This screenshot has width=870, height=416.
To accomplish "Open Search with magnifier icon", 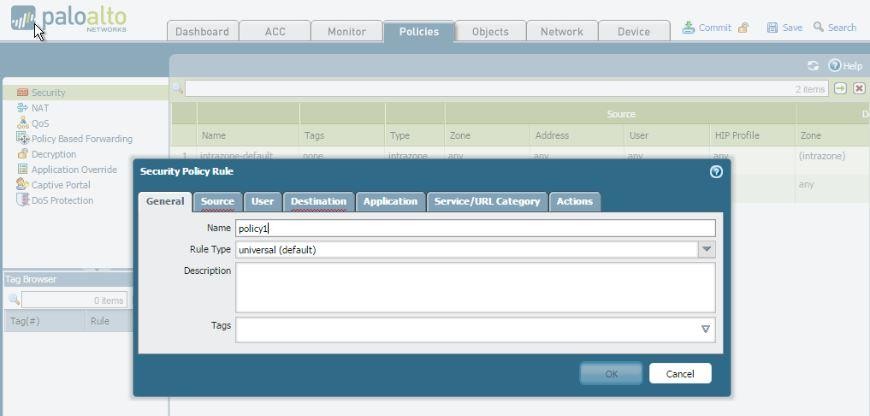I will click(819, 28).
